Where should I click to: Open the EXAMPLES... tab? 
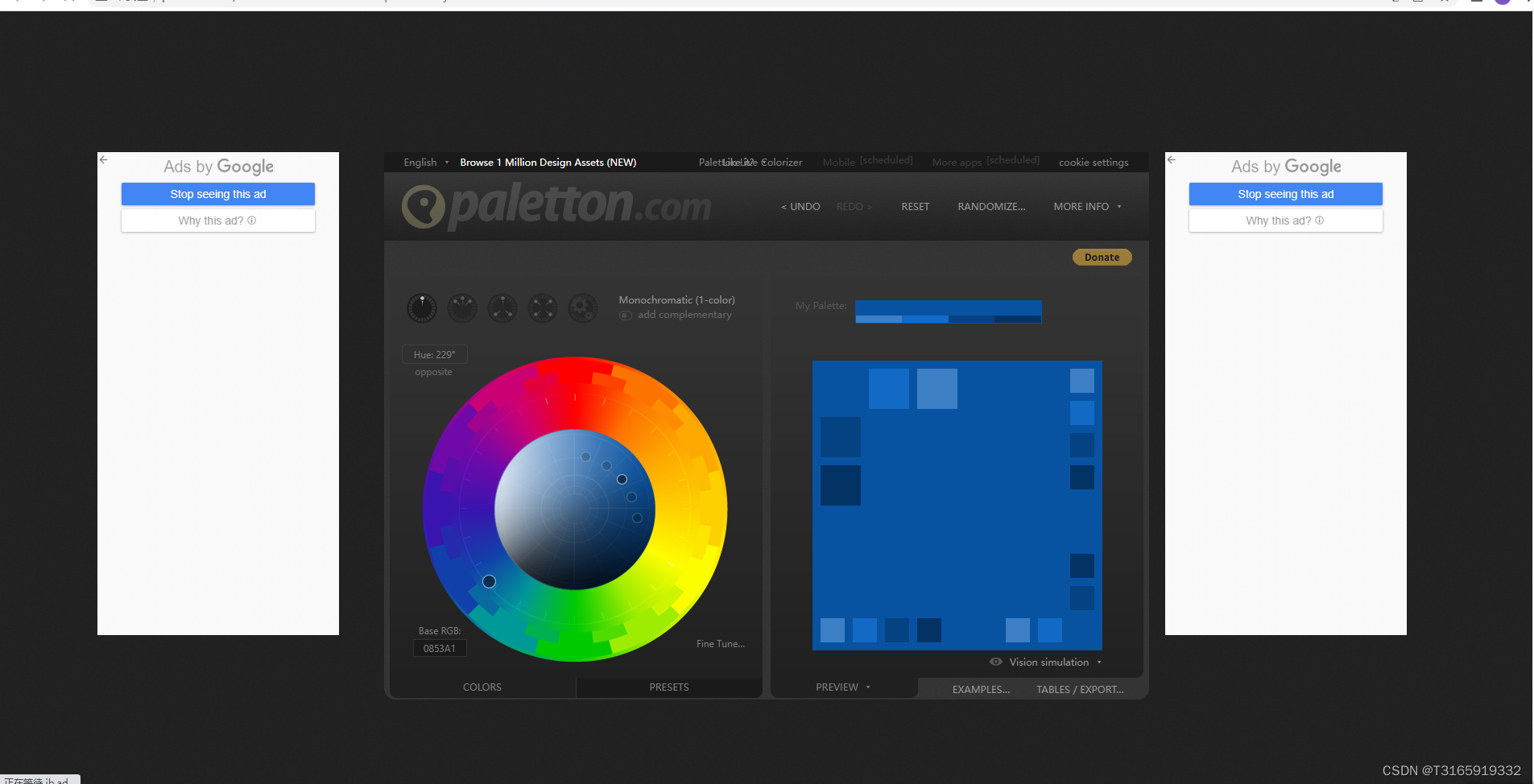[x=981, y=690]
